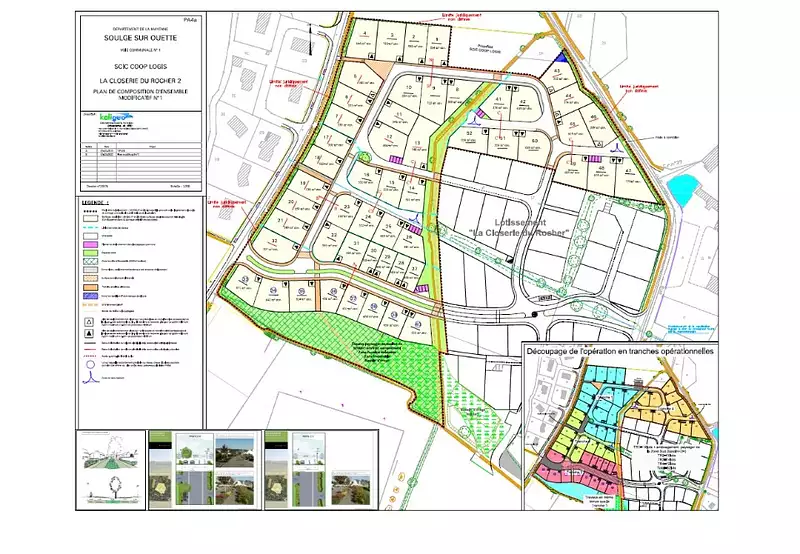Click the solid green swatch in the legend
The width and height of the screenshot is (800, 554).
(x=88, y=253)
